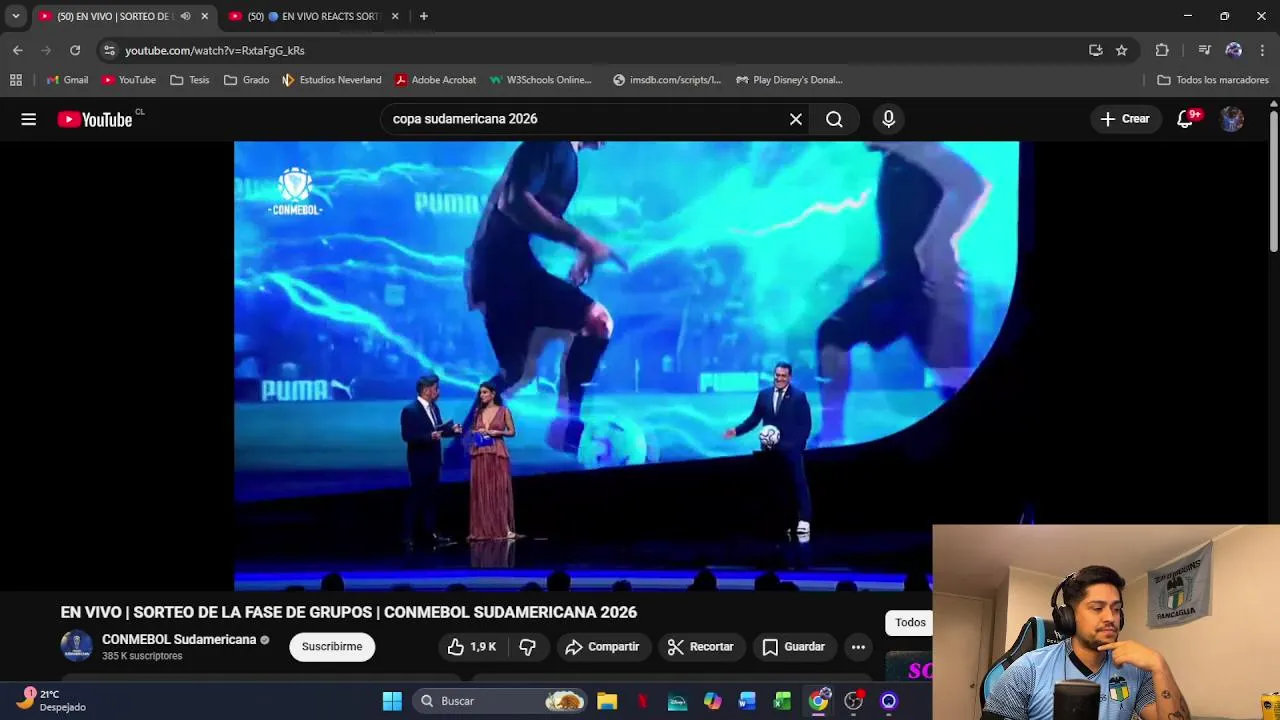Mute the first tab via its speaker icon
Viewport: 1280px width, 720px height.
point(186,16)
